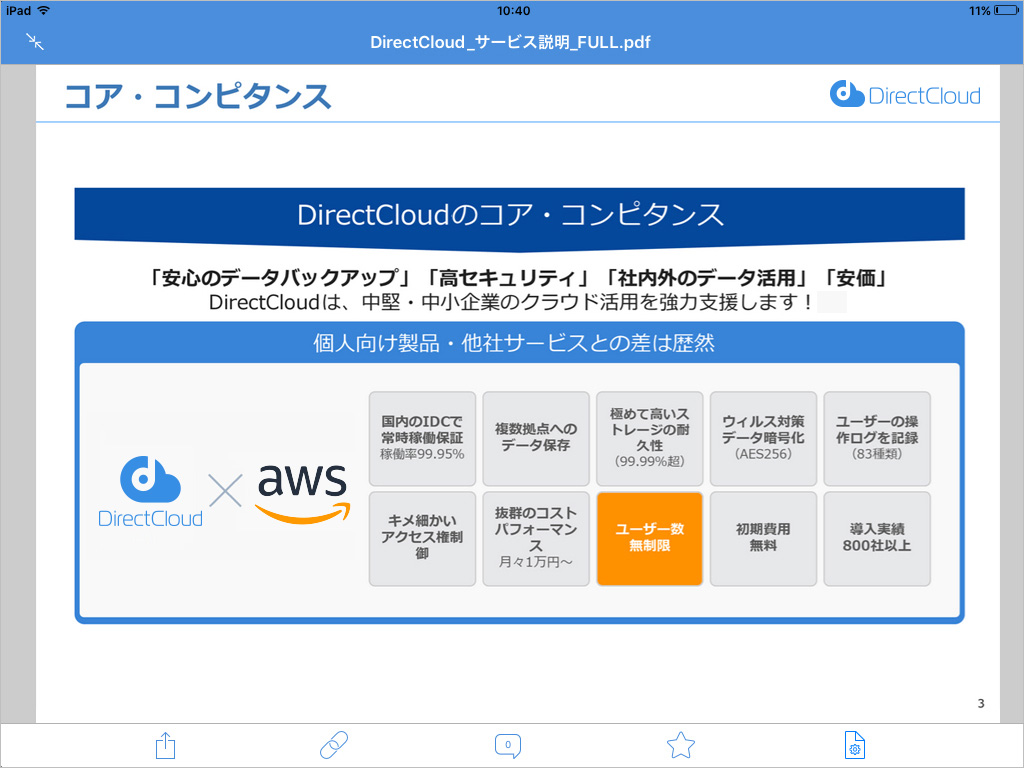Tap the file title DirectCloud_サービス説明_FULL.pdf
The image size is (1024, 768).
pyautogui.click(x=510, y=42)
